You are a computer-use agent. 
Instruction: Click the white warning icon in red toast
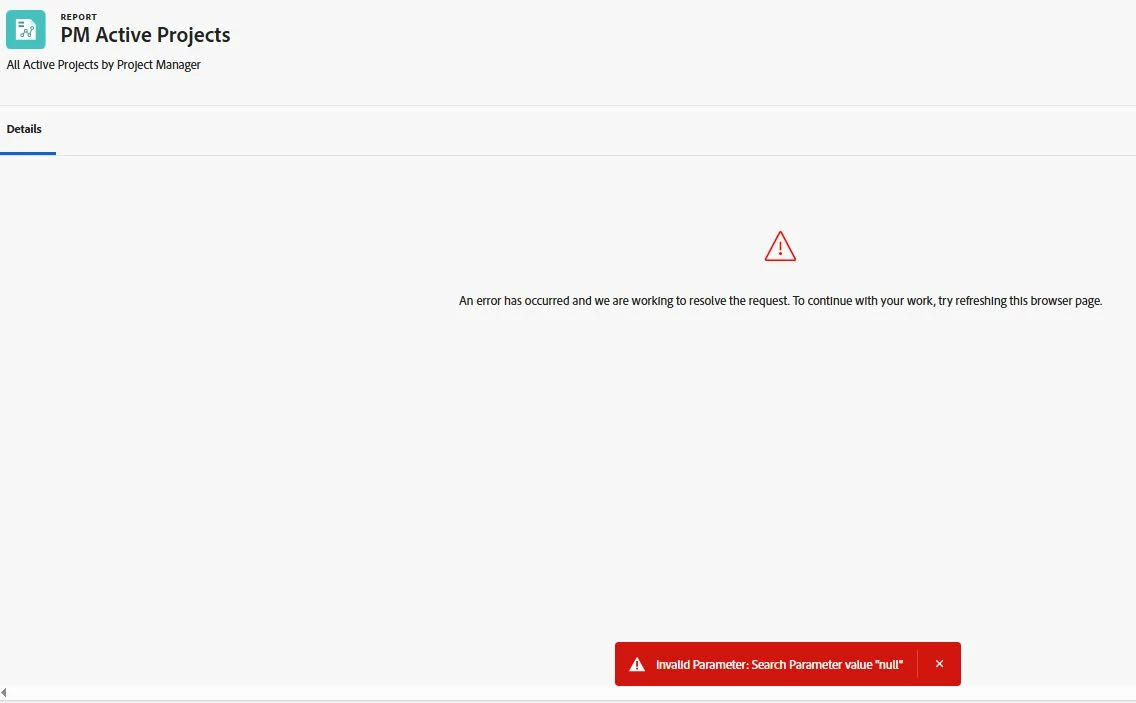(x=637, y=665)
